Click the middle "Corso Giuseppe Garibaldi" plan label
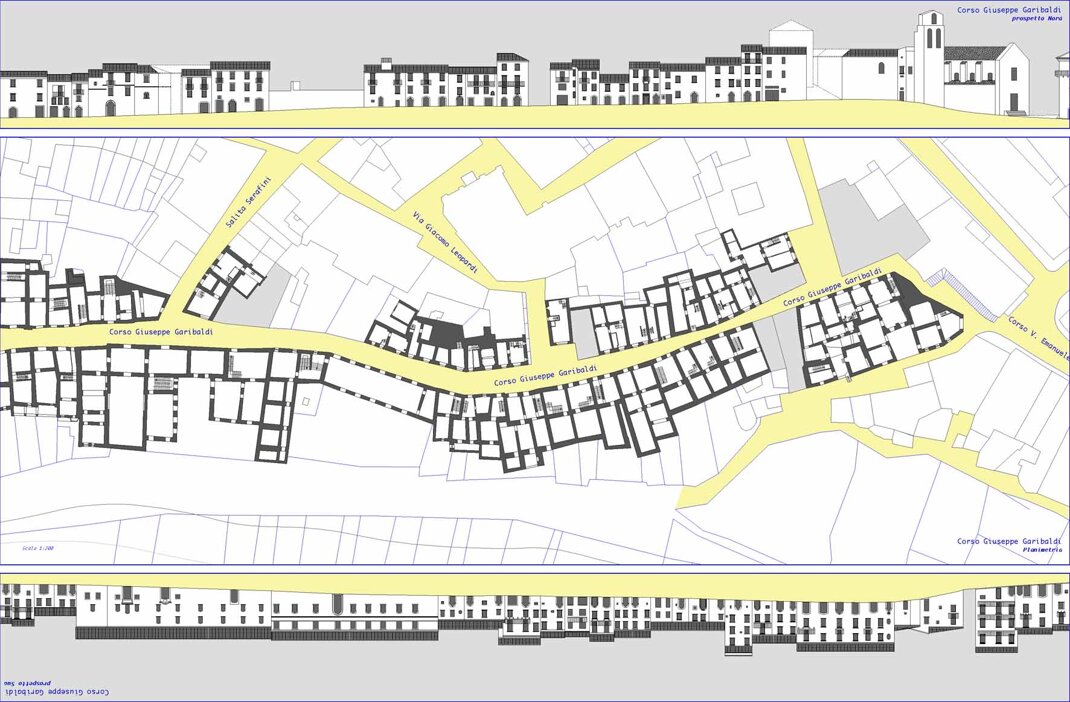Viewport: 1070px width, 702px height. (x=545, y=376)
